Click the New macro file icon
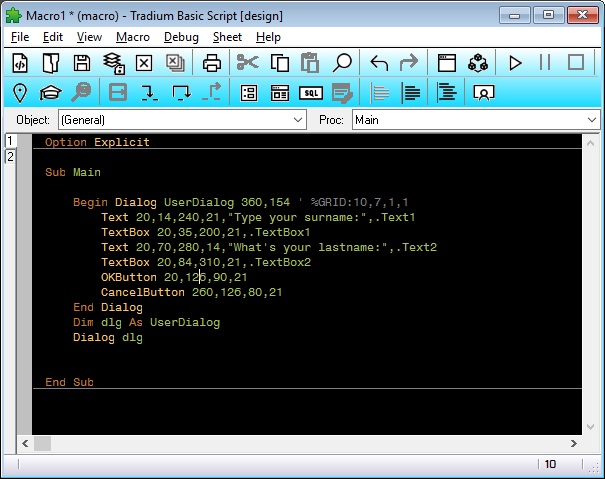The width and height of the screenshot is (605, 479). point(19,63)
